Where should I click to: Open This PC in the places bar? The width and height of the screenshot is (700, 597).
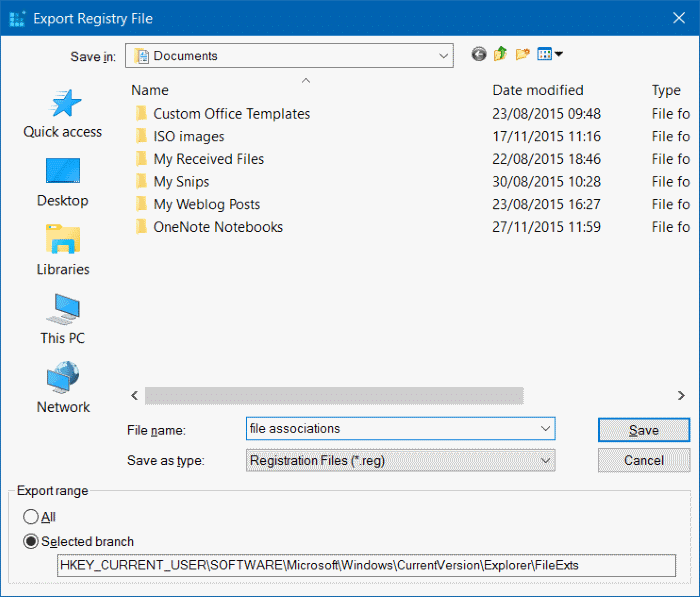(x=63, y=319)
